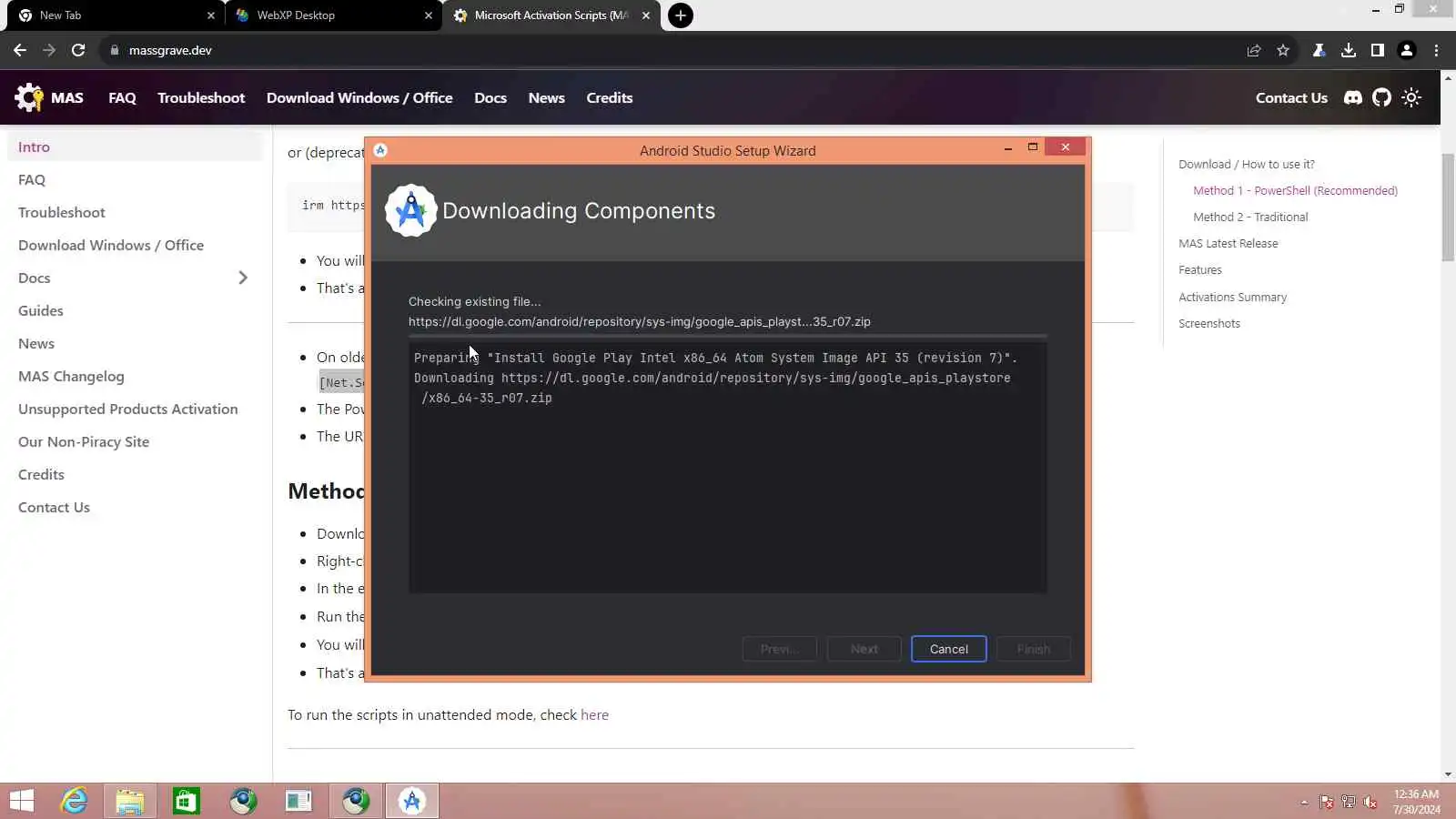Open MAS Changelog in the sidebar
The image size is (1456, 819).
[x=135, y=376]
